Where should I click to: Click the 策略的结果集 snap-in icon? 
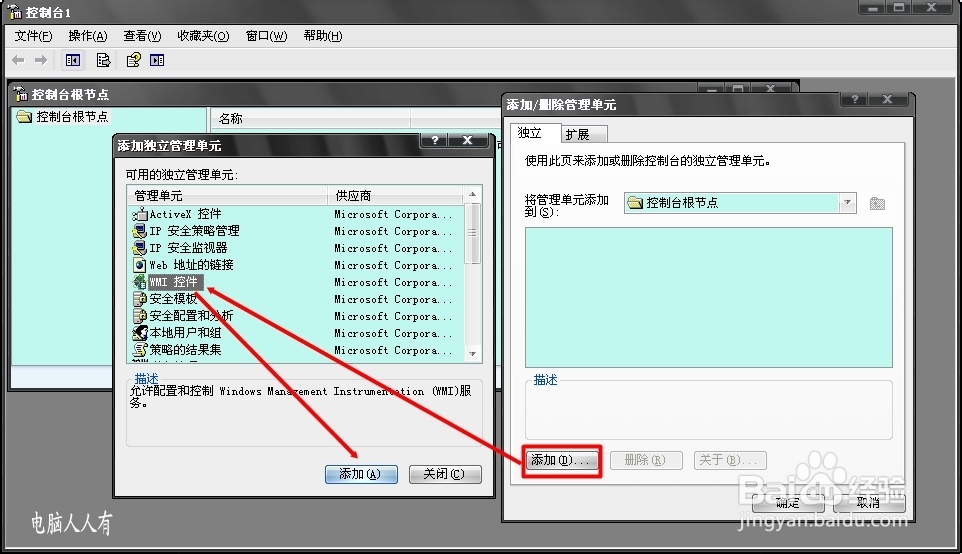coord(140,350)
